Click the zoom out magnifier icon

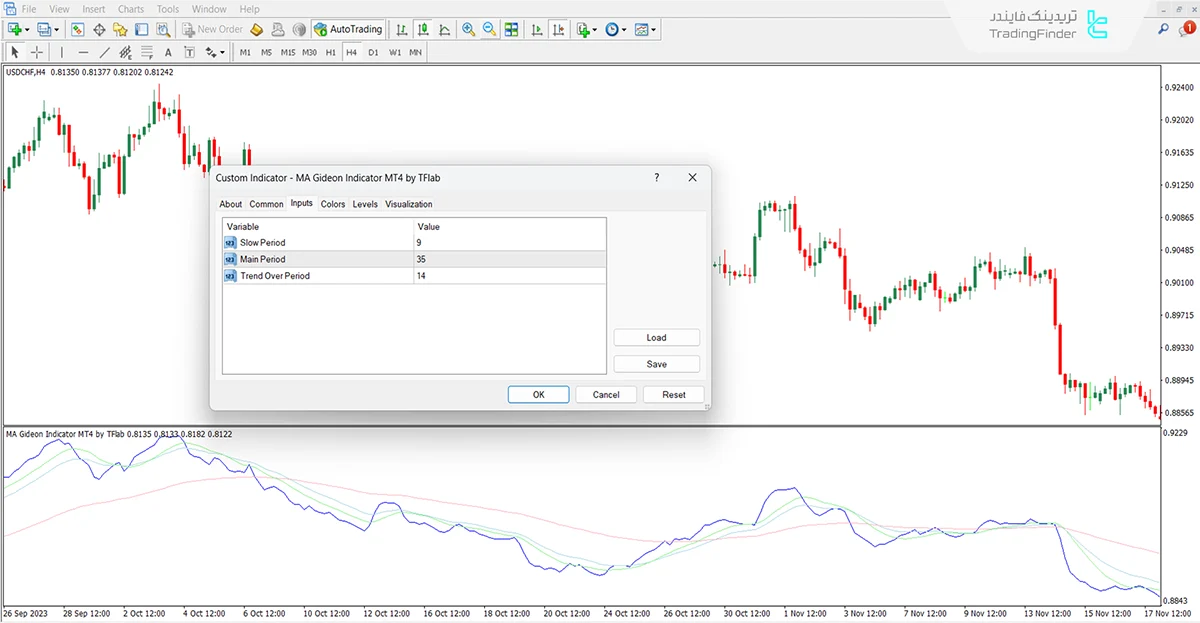pyautogui.click(x=490, y=29)
